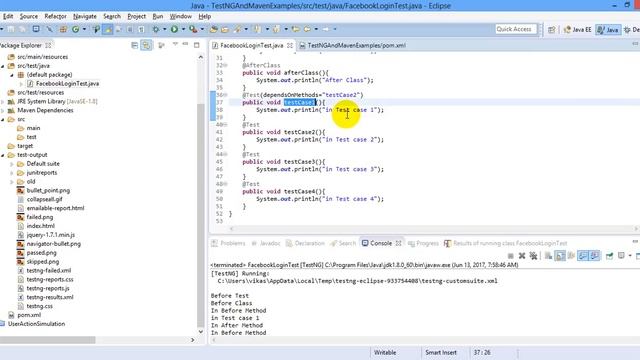Click the Open Perspective icon

click(551, 29)
